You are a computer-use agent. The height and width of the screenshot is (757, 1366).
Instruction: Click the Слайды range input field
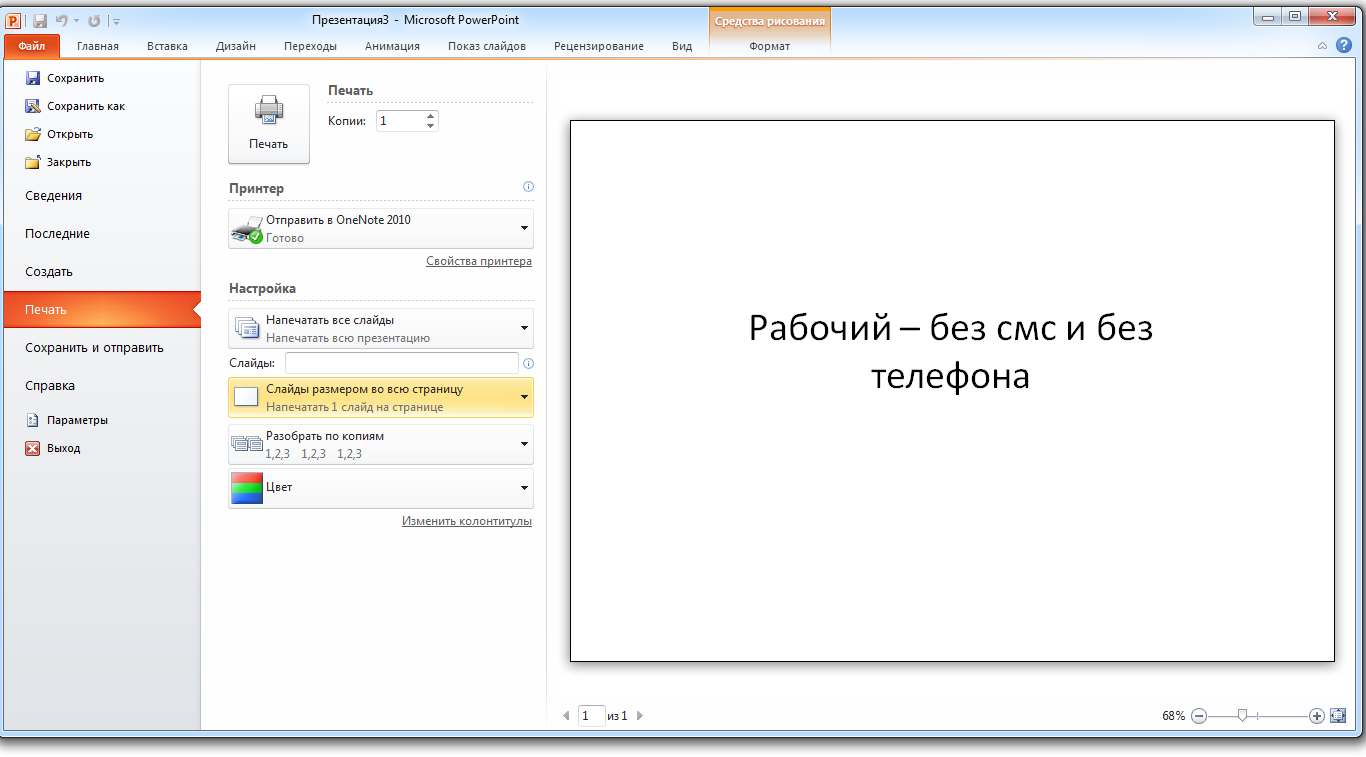pyautogui.click(x=401, y=363)
